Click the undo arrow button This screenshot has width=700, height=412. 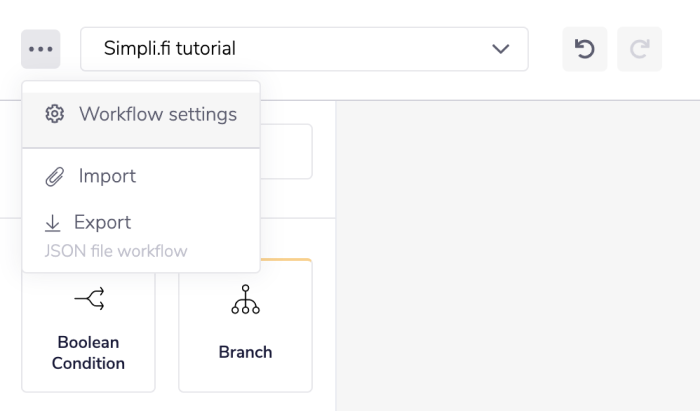tap(585, 49)
